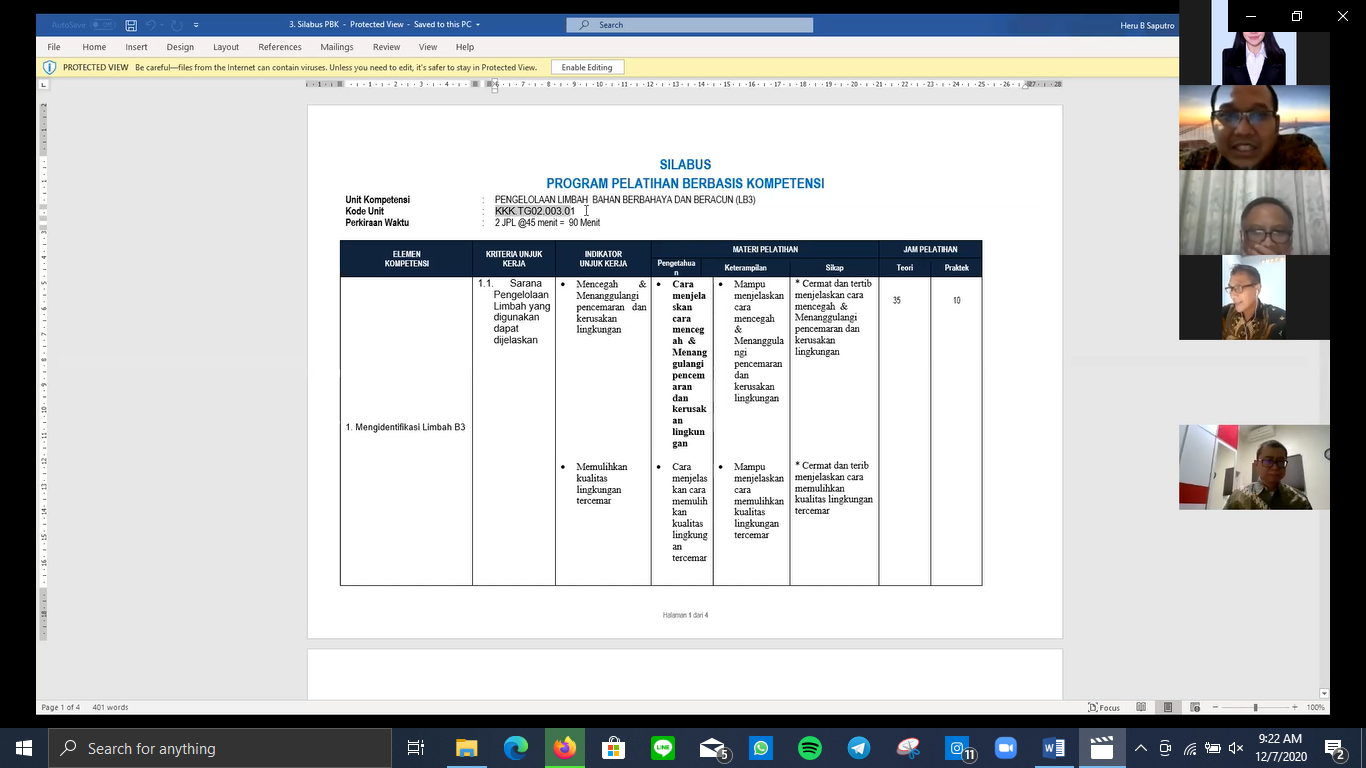Open the File menu
Viewport: 1366px width, 768px height.
[x=54, y=47]
